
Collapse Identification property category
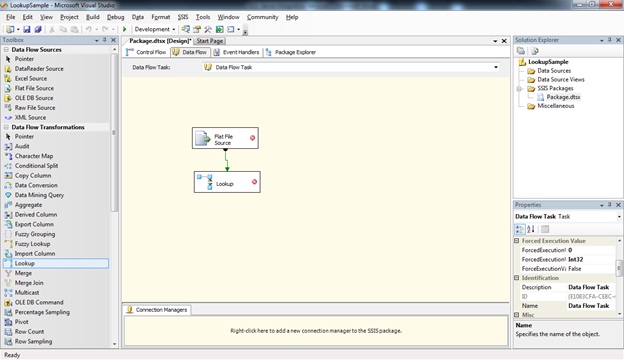(517, 278)
